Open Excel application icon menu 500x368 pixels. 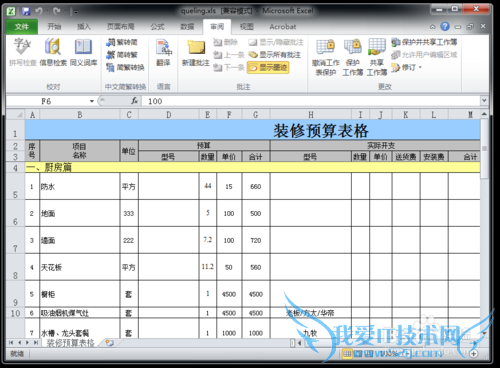(11, 11)
